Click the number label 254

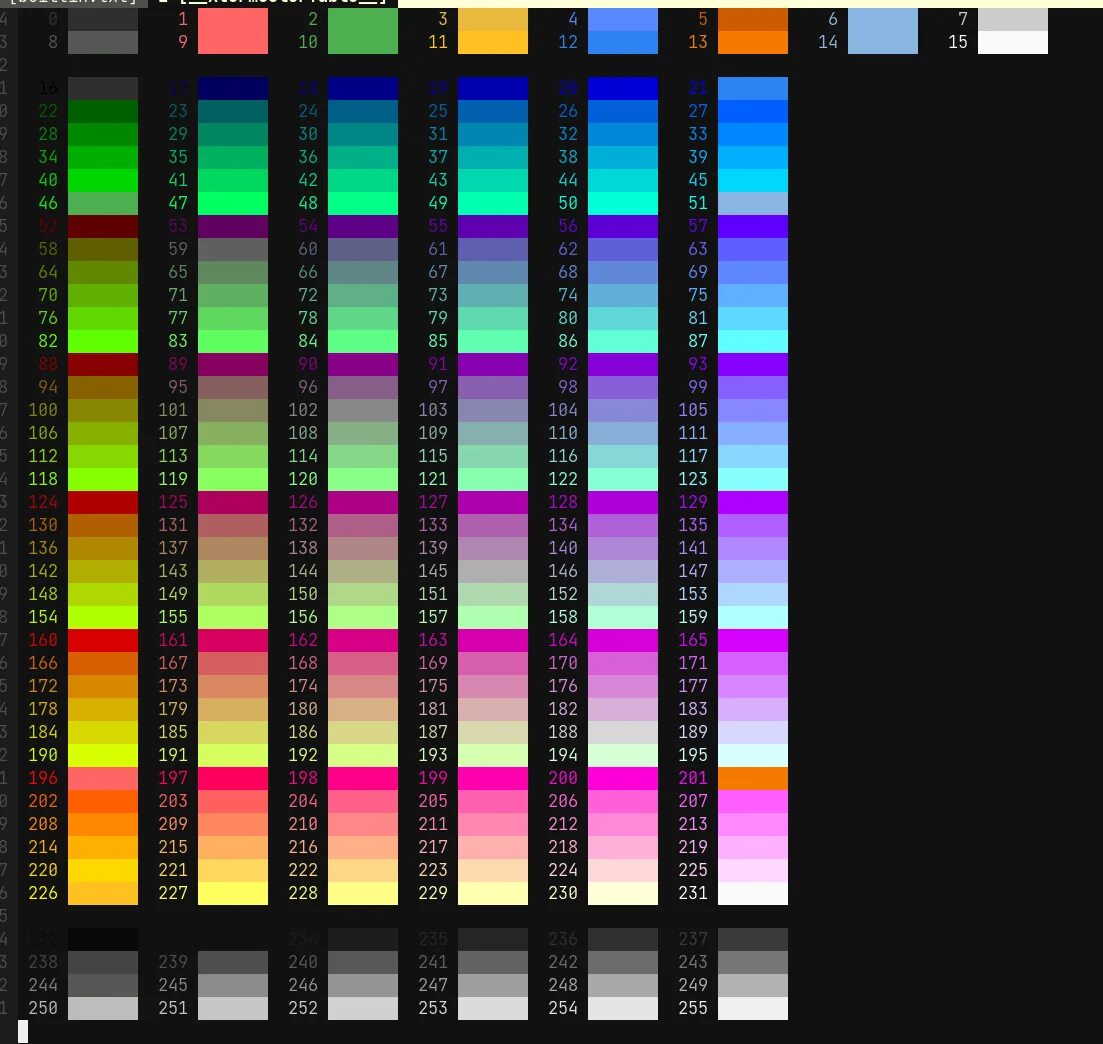point(563,1008)
